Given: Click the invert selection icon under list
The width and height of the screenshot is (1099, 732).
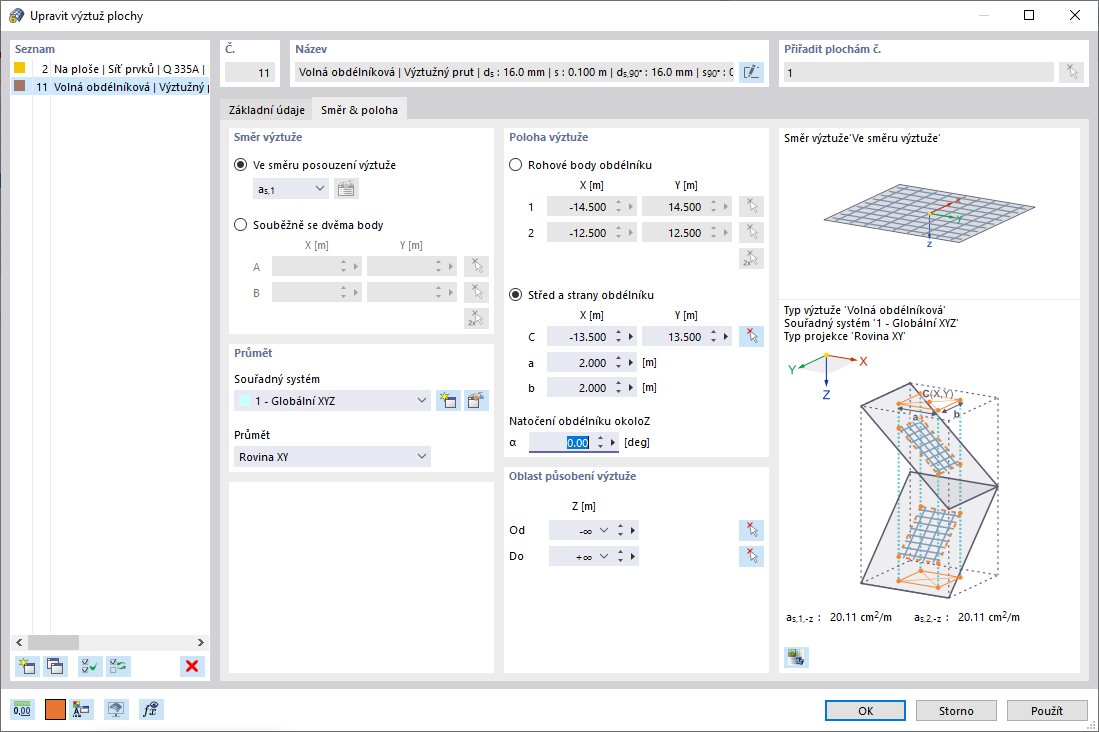Looking at the screenshot, I should click(118, 666).
